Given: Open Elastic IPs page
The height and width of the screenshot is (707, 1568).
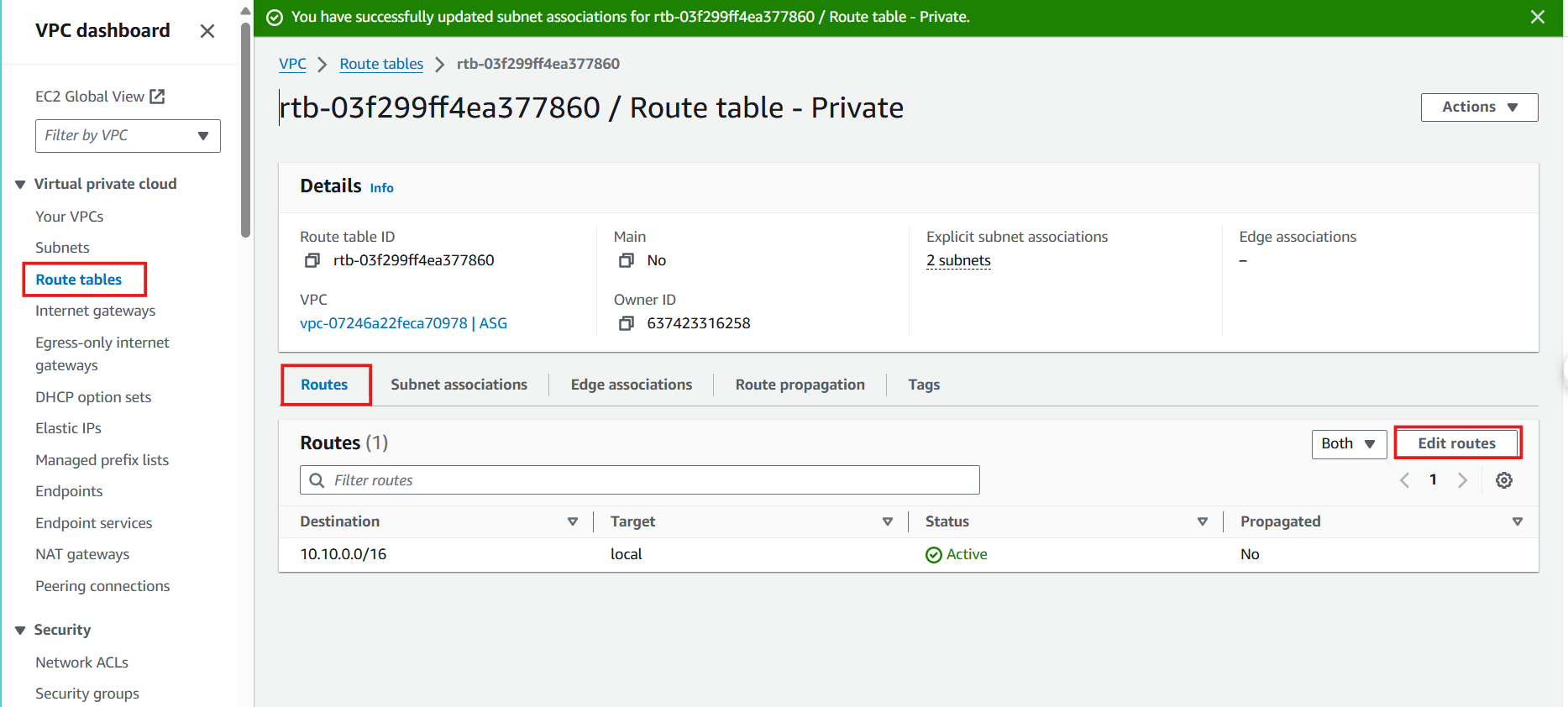Looking at the screenshot, I should coord(68,428).
